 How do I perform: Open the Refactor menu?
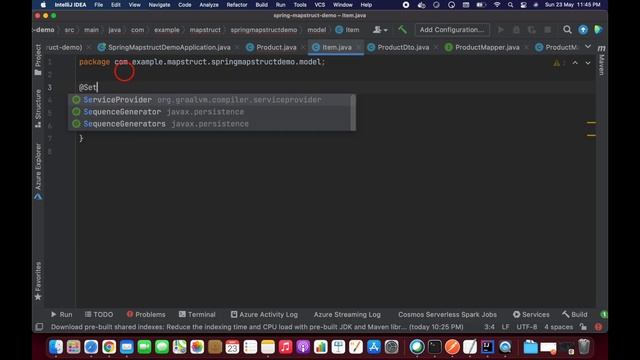pos(237,5)
